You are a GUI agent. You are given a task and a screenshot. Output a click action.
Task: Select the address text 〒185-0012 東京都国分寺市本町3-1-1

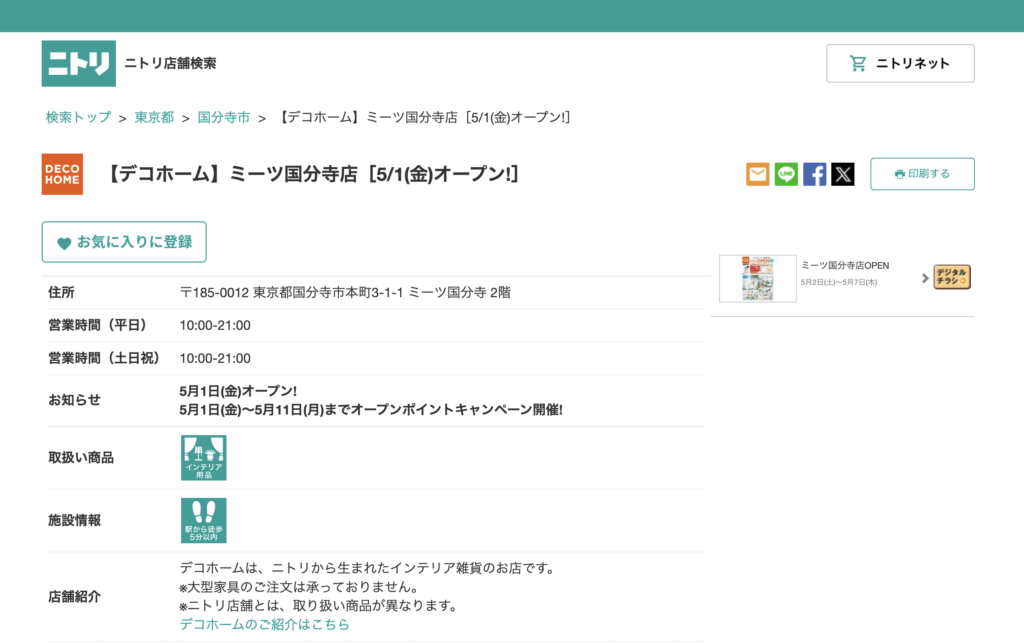291,293
